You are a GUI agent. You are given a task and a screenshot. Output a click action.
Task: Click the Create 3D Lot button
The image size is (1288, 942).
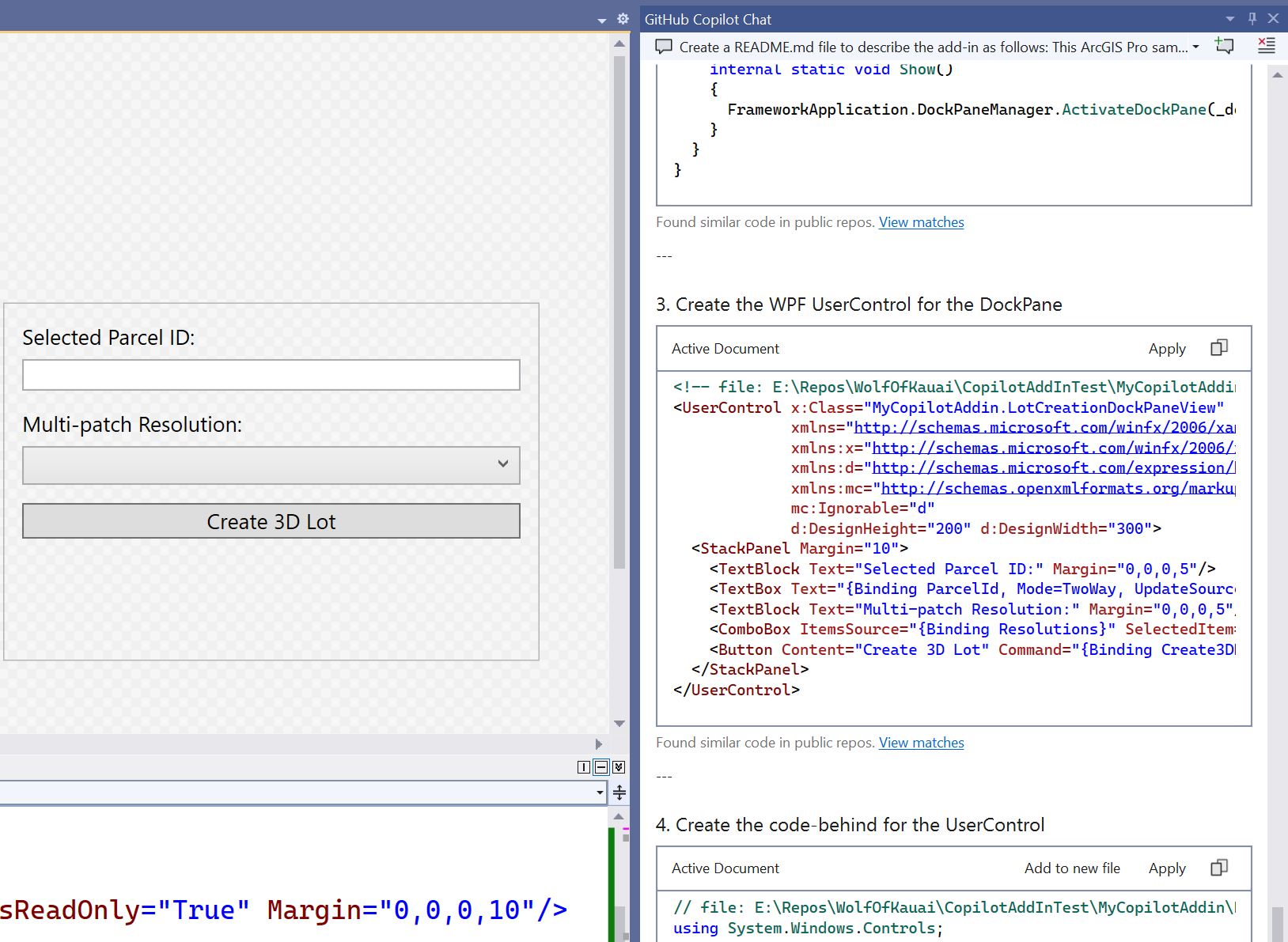coord(271,521)
